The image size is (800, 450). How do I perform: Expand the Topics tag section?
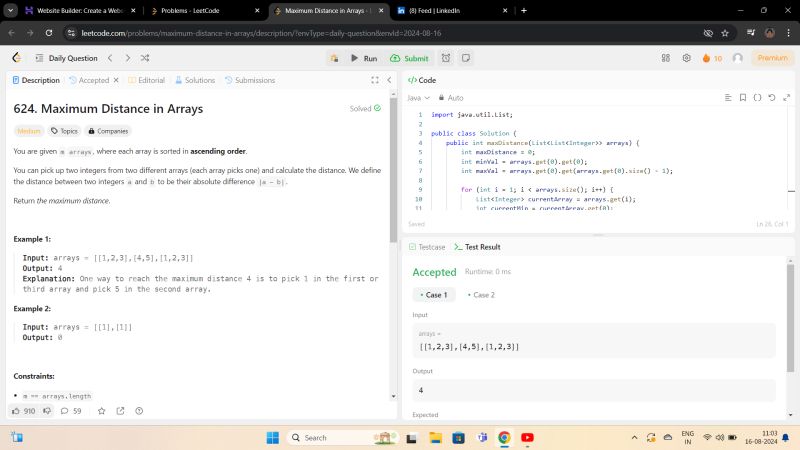click(x=64, y=131)
